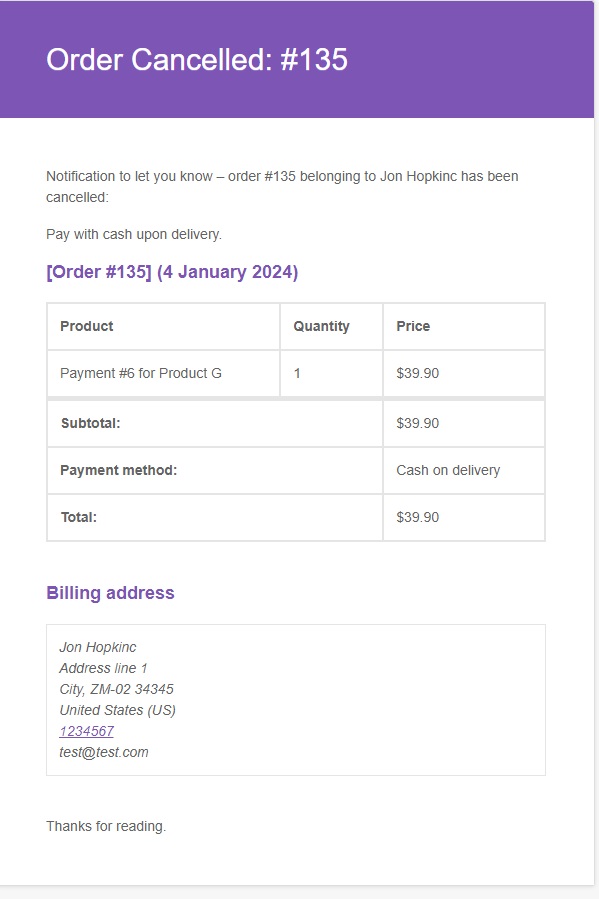This screenshot has height=899, width=599.
Task: Click the phone number link 1234567
Action: click(87, 731)
